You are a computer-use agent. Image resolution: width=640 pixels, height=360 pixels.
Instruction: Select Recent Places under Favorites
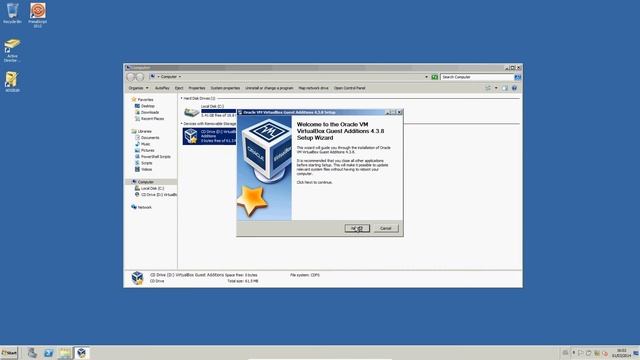point(149,119)
